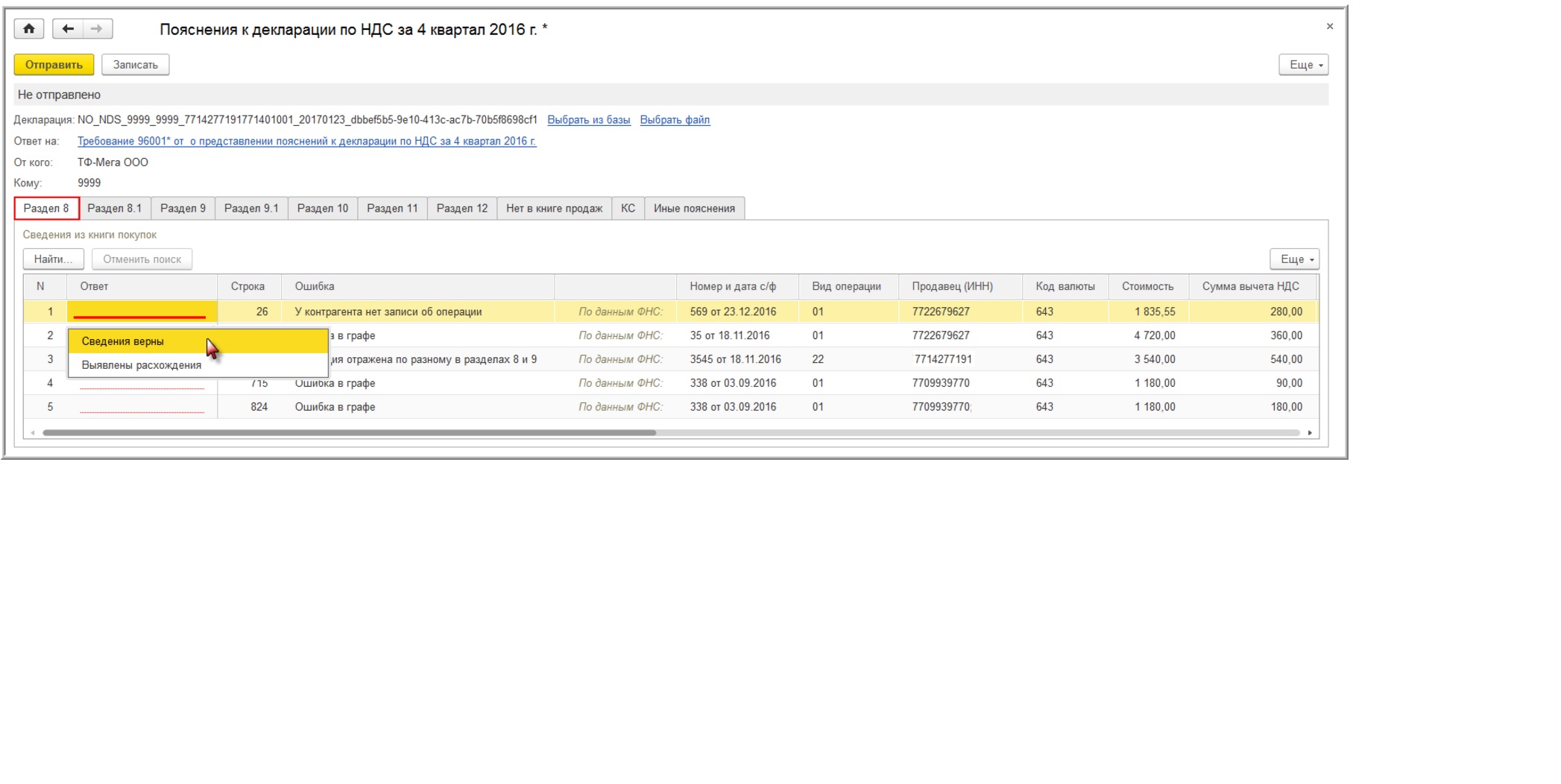Go back with the left arrow
This screenshot has width=1561, height=784.
[x=68, y=29]
